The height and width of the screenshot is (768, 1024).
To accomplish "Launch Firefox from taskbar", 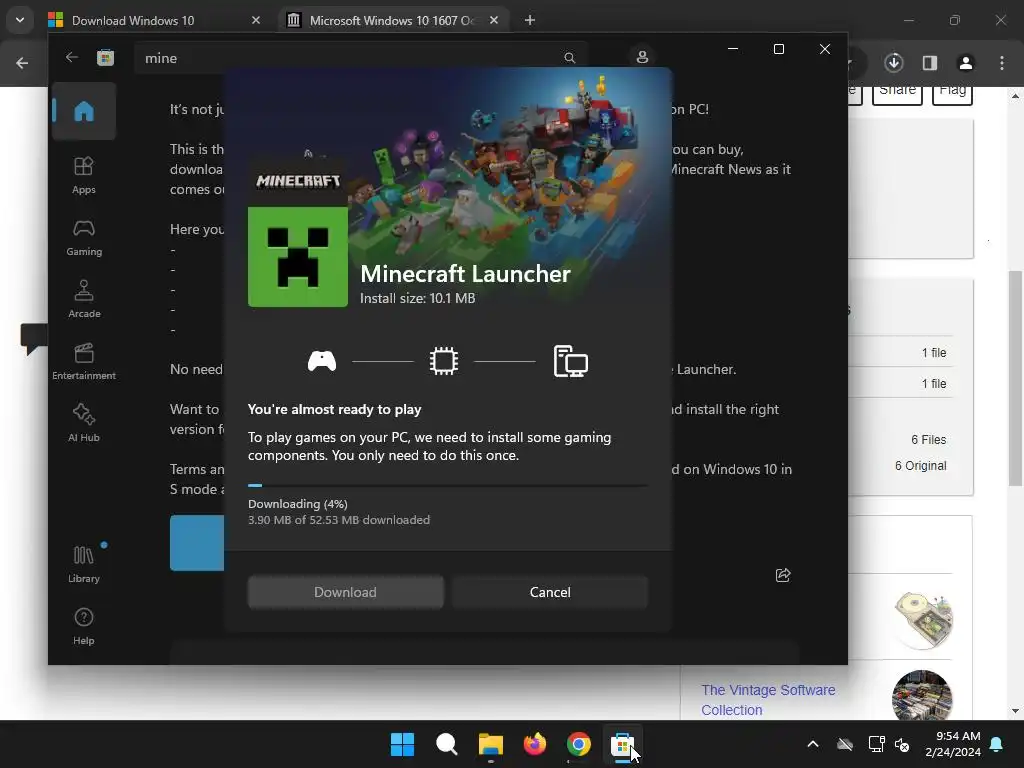I will (535, 744).
